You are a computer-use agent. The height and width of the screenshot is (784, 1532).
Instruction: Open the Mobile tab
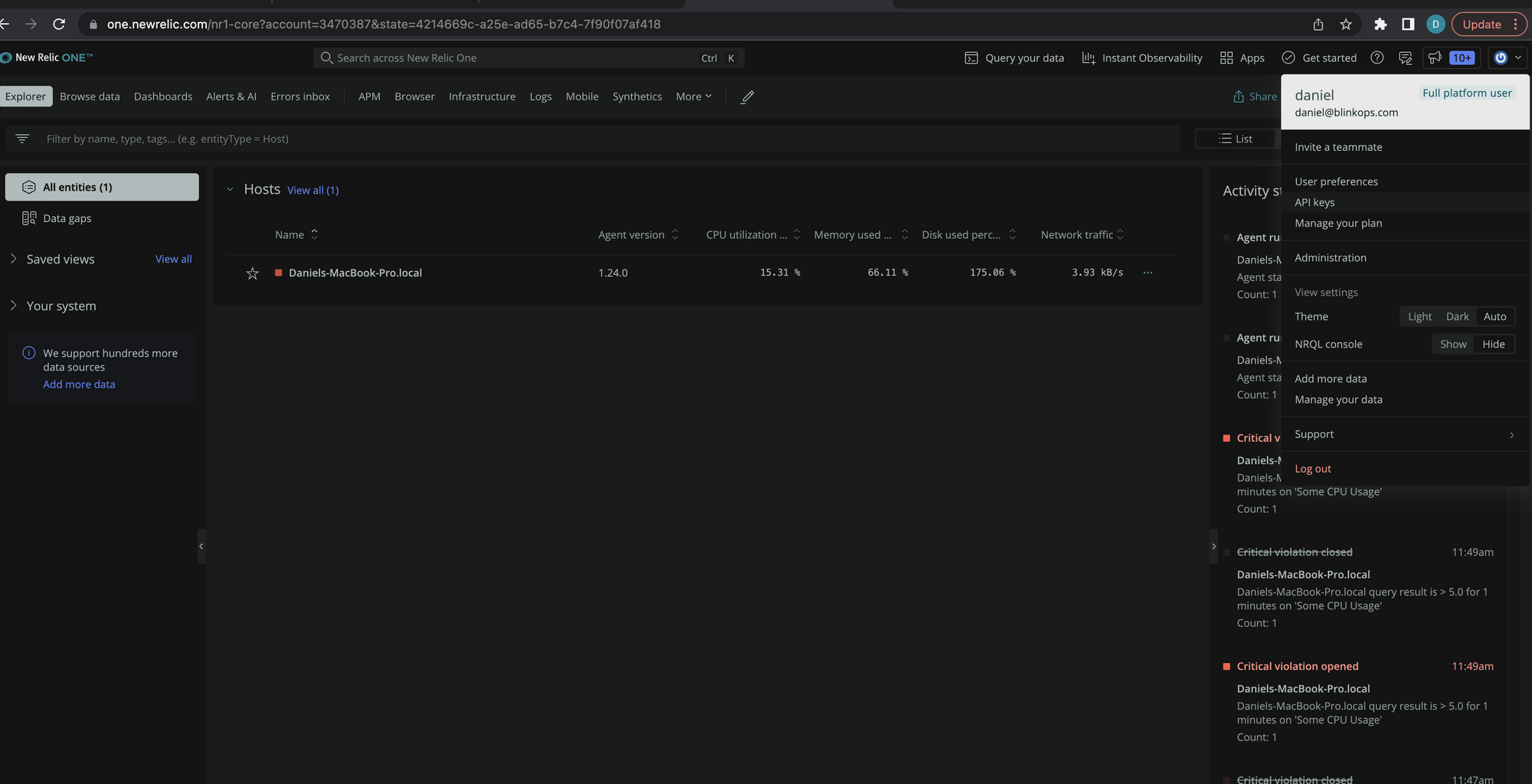click(582, 96)
